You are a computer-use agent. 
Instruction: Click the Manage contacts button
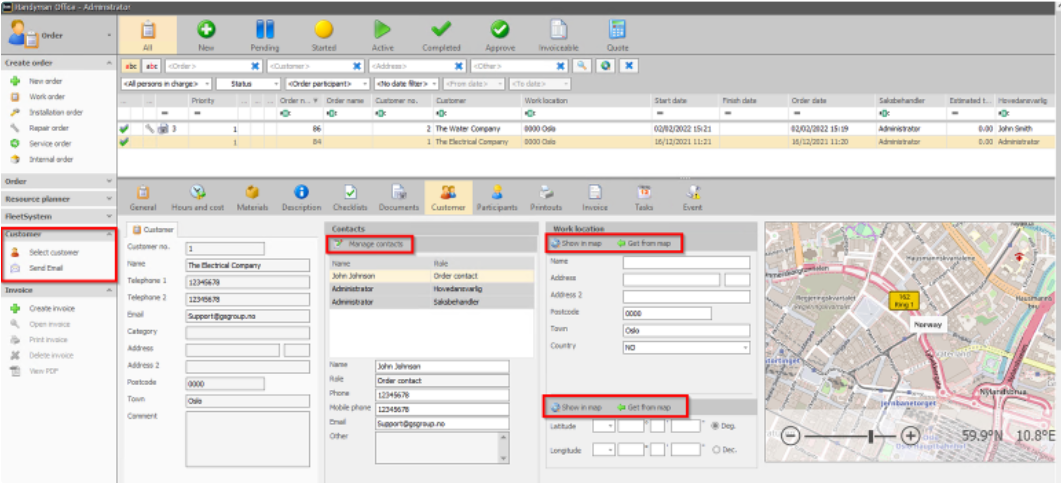click(369, 244)
